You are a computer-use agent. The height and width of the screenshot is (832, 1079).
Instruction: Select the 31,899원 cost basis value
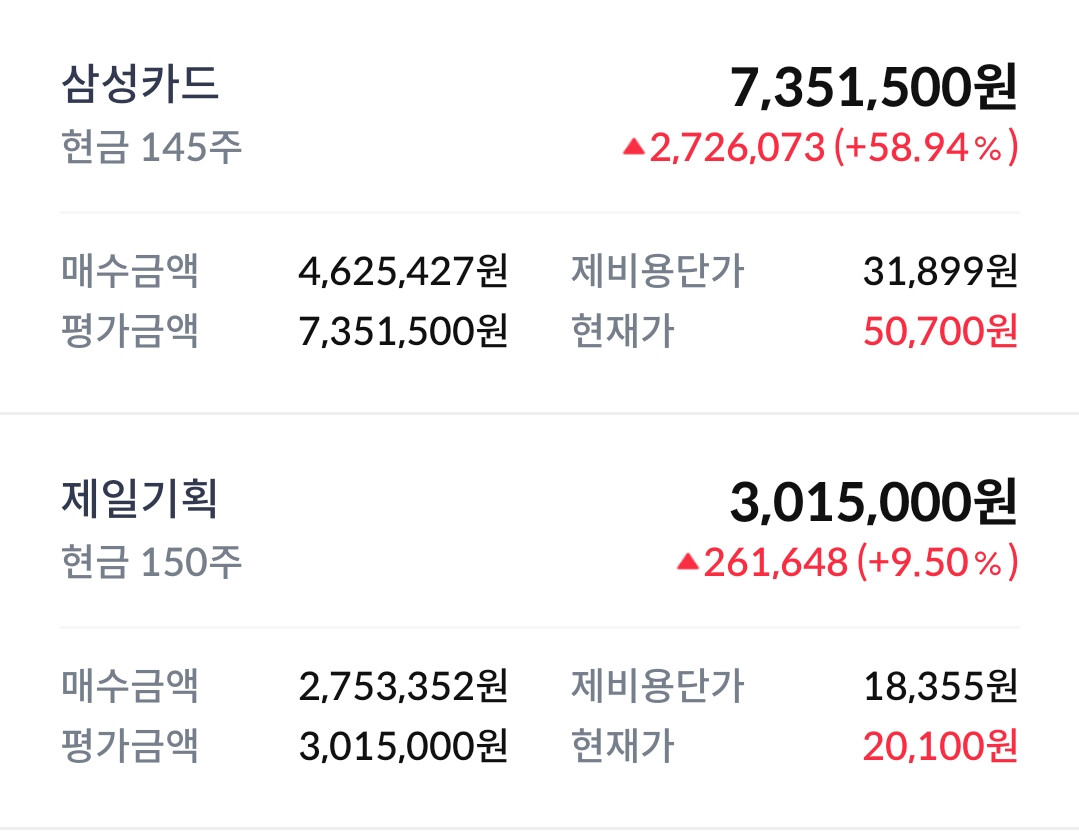[x=940, y=270]
